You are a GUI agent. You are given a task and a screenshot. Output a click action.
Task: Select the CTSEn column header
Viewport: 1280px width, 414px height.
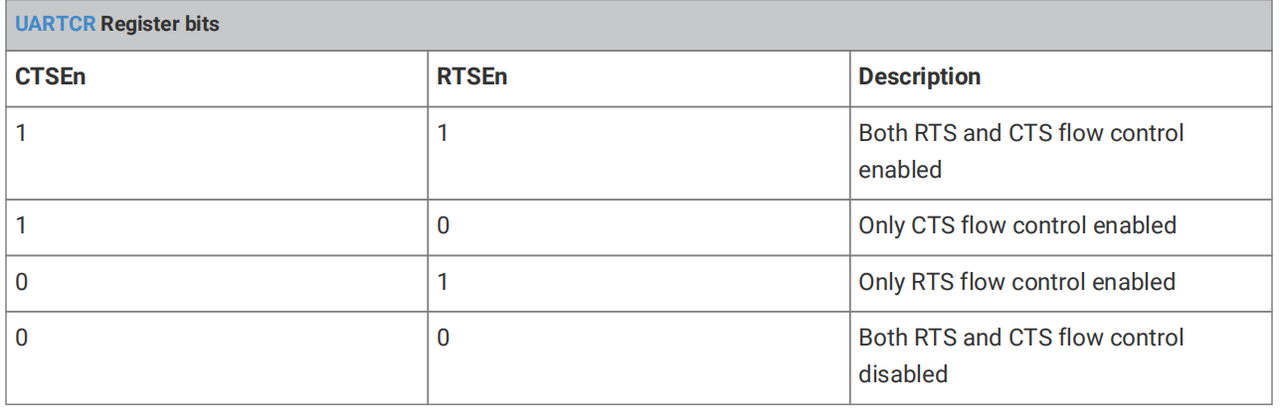(51, 76)
